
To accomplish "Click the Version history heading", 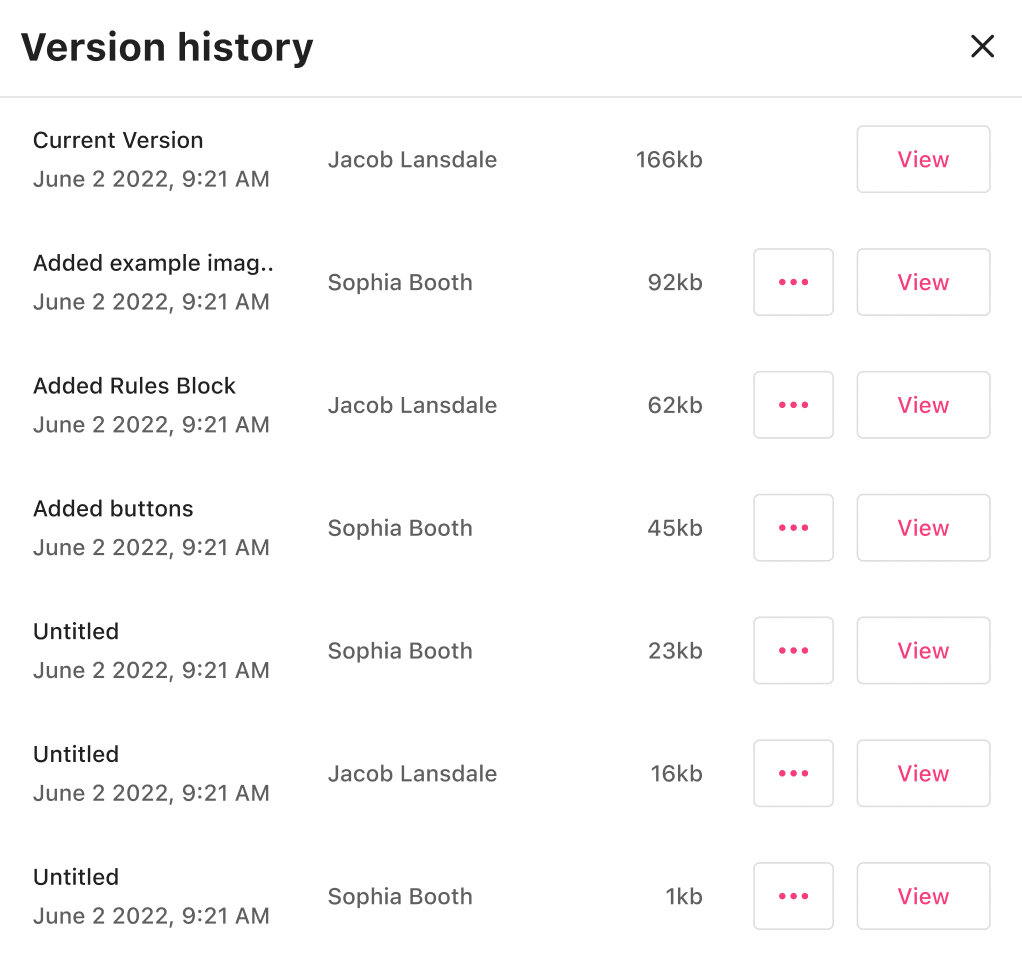I will pyautogui.click(x=167, y=48).
